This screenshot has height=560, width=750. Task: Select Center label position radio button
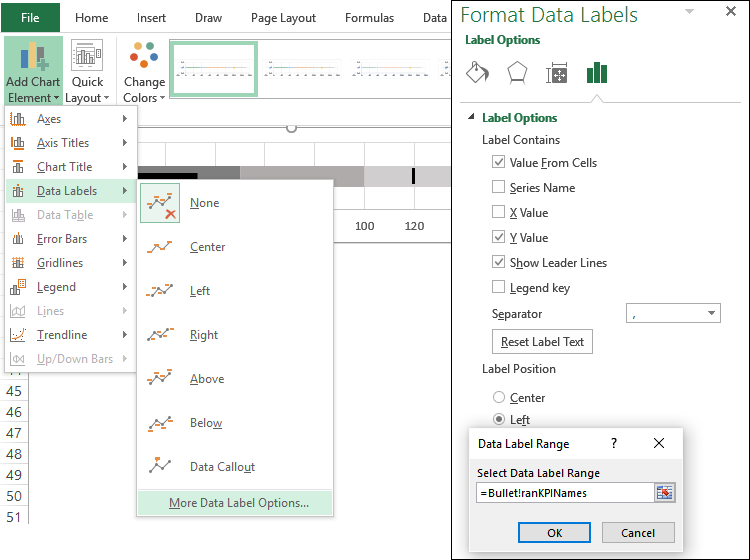coord(499,397)
